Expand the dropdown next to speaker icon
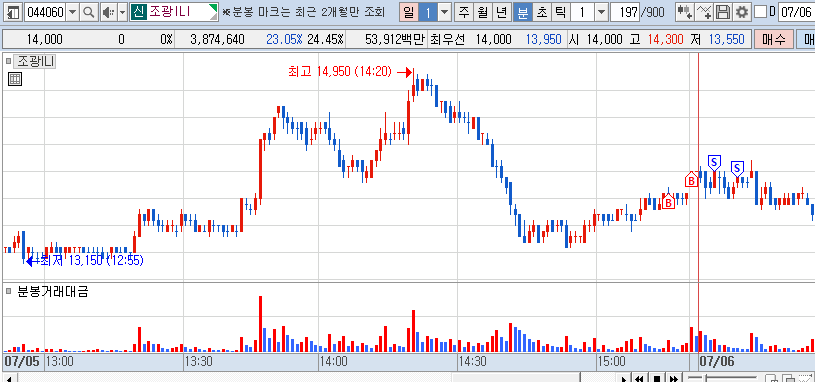This screenshot has width=815, height=382. (122, 12)
